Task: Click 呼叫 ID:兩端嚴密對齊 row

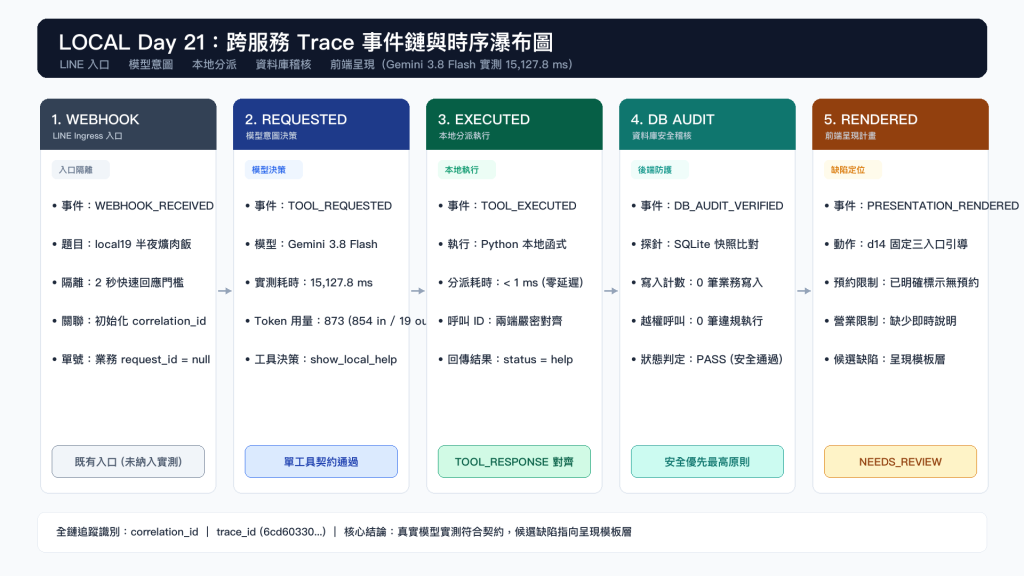Action: tap(500, 321)
